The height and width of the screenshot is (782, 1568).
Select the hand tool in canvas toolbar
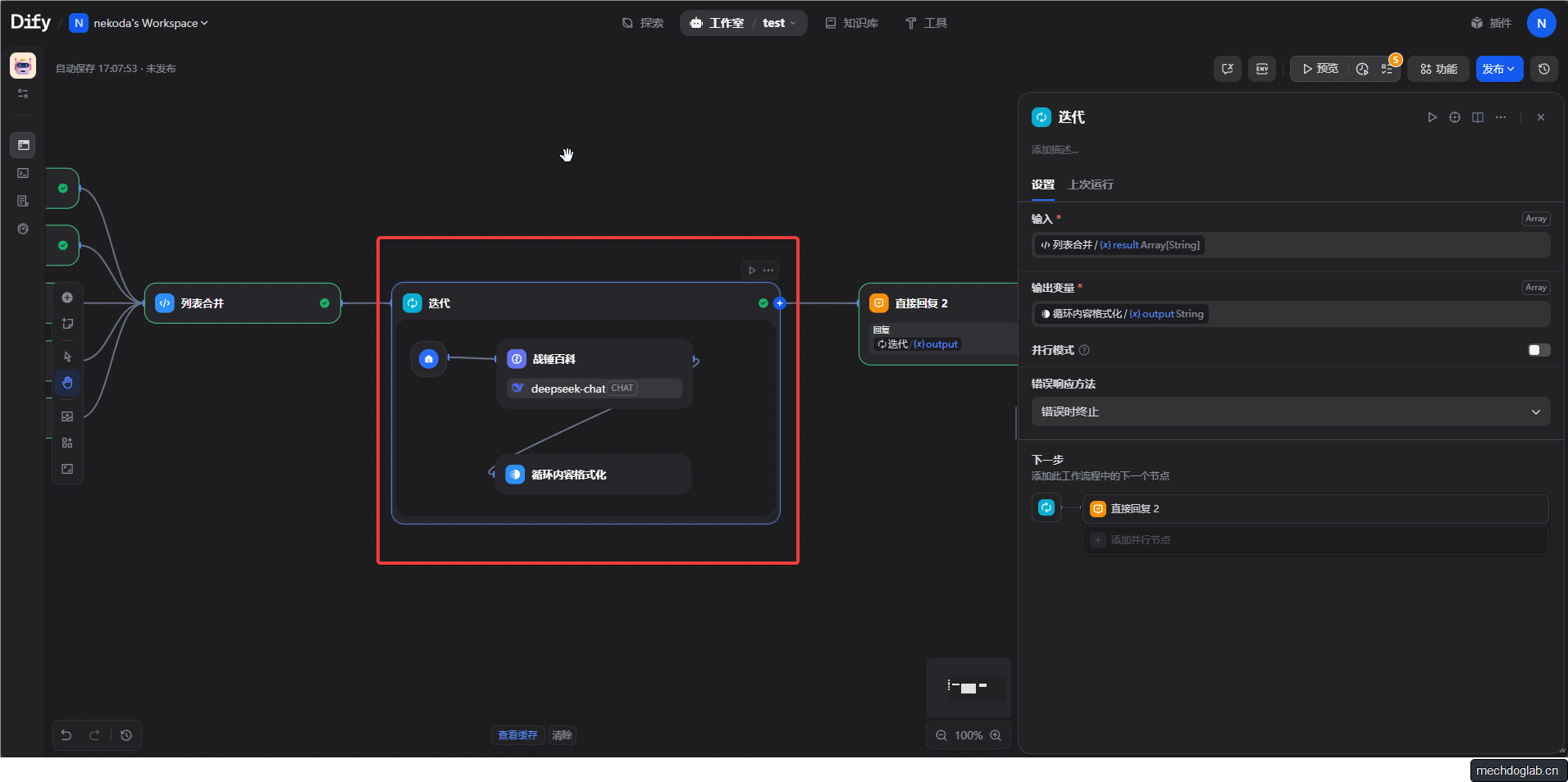click(67, 383)
